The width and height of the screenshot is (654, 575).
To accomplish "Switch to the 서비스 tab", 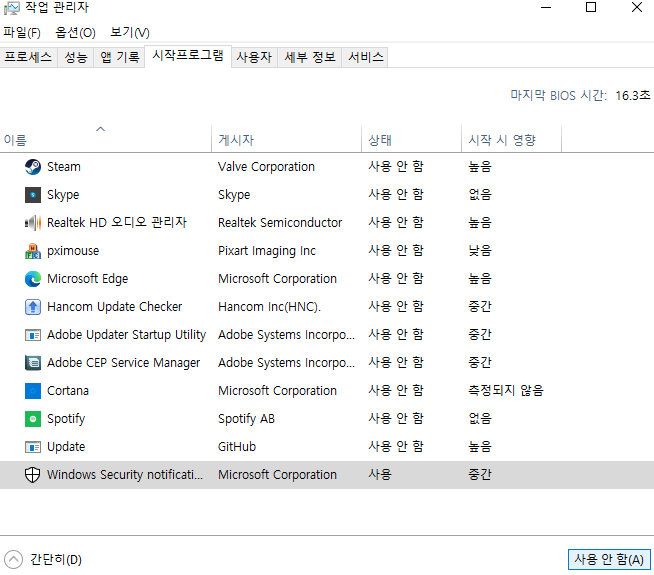I will point(365,57).
